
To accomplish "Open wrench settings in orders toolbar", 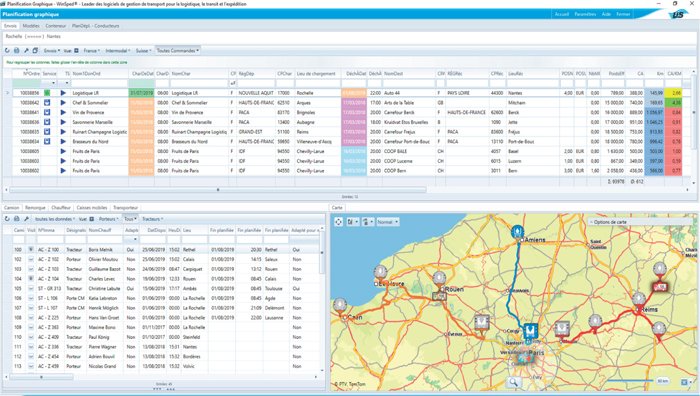I will tap(26, 51).
